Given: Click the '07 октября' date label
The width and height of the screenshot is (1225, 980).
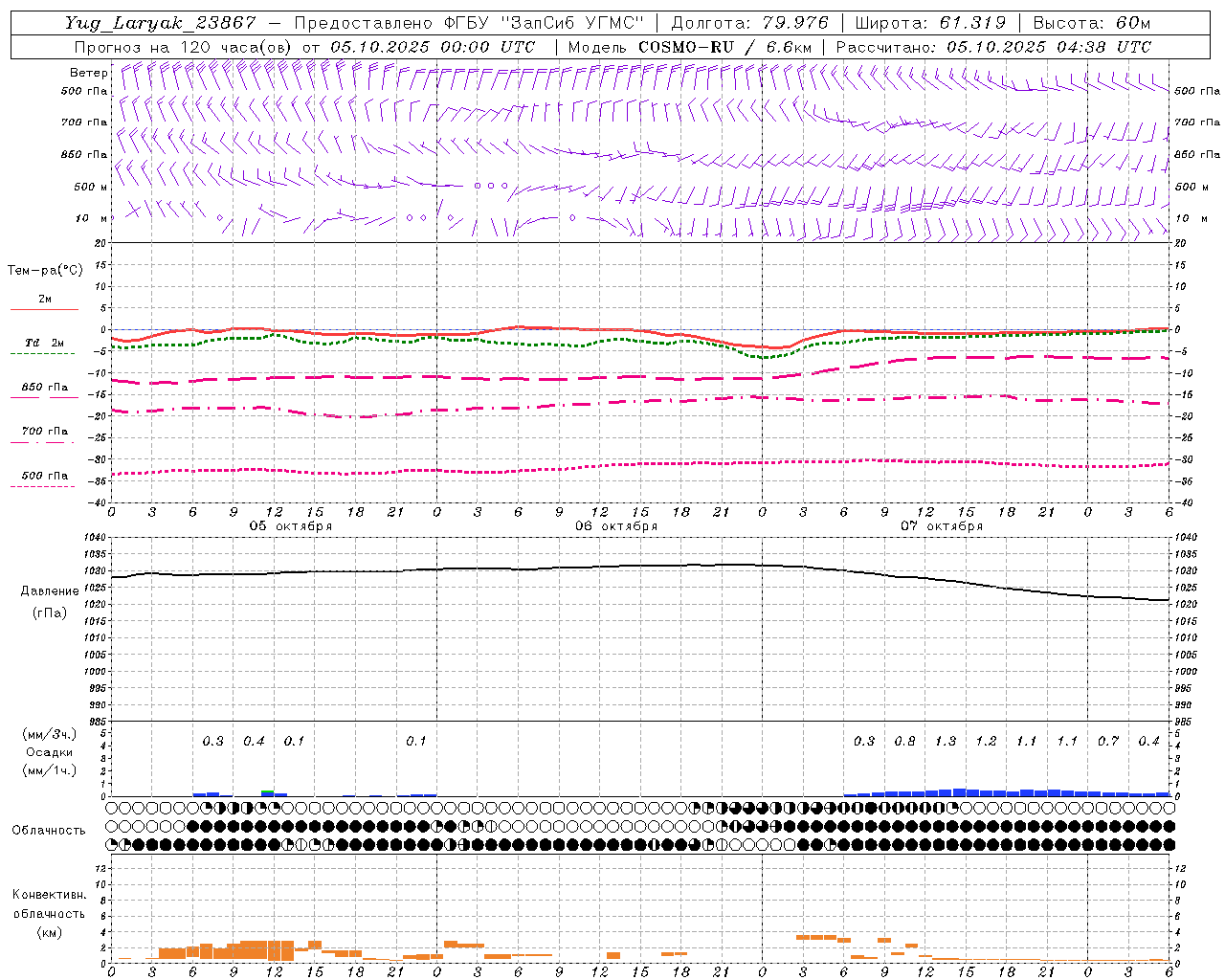Looking at the screenshot, I should tap(942, 526).
